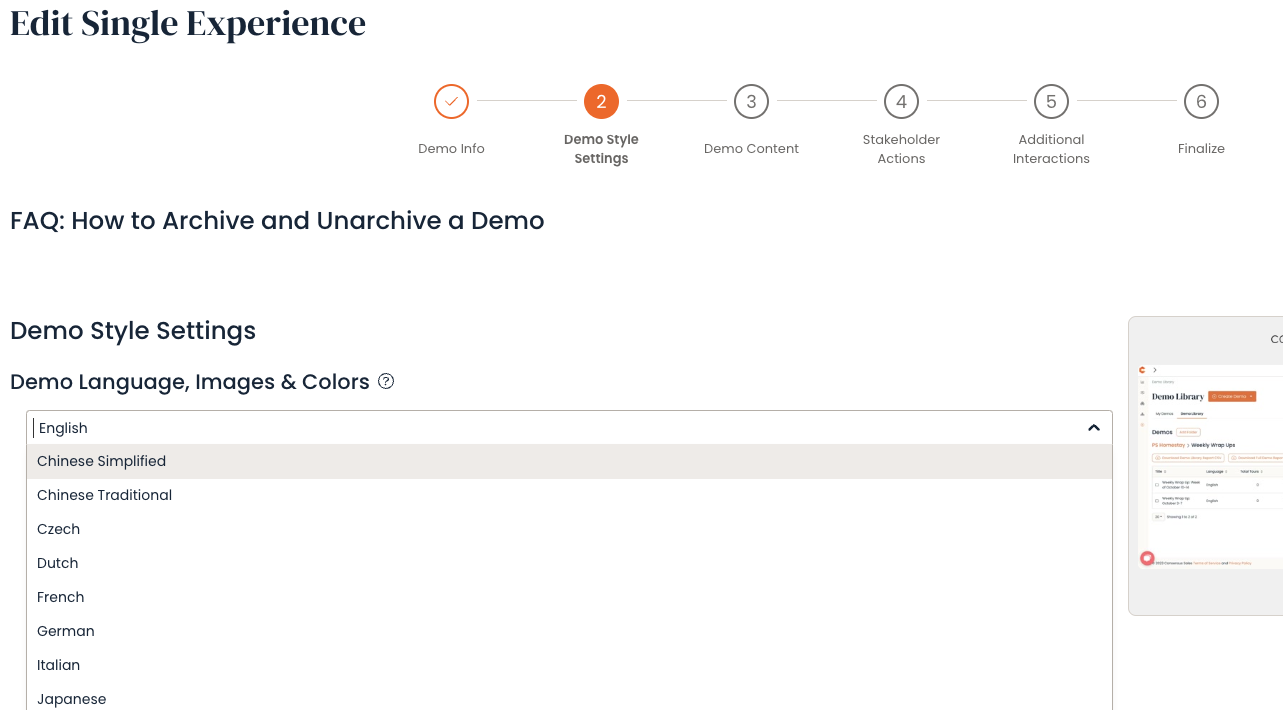Pick Italian from the language options
The width and height of the screenshot is (1283, 710).
[x=569, y=665]
